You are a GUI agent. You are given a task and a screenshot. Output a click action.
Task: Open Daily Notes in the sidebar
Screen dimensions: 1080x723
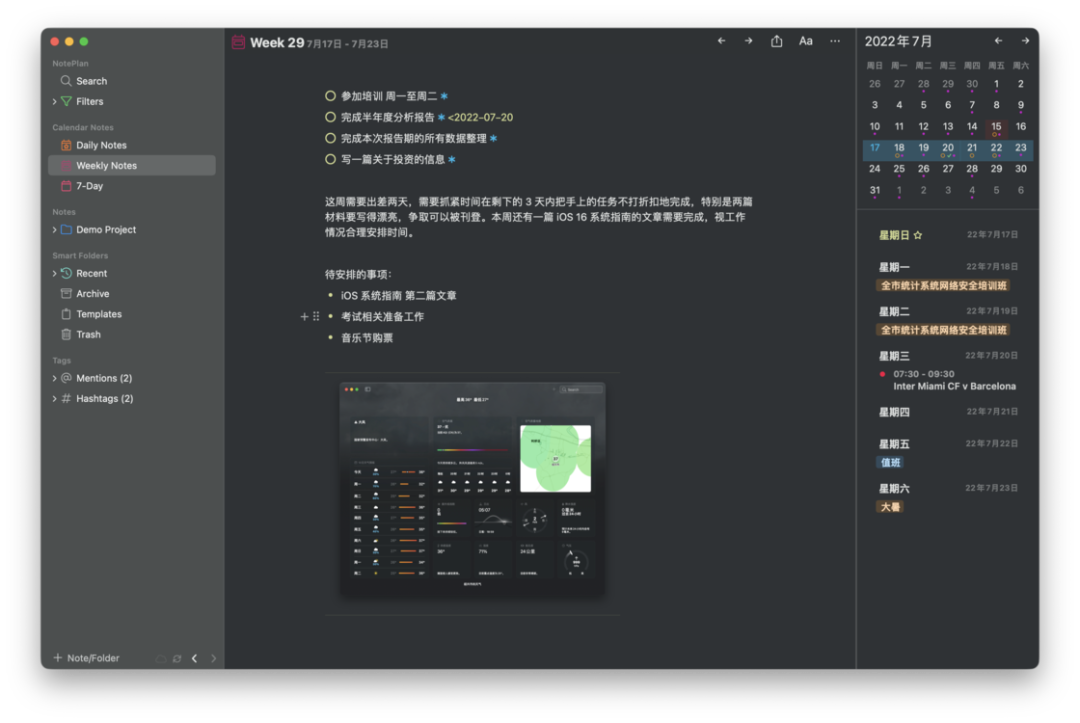[x=101, y=145]
